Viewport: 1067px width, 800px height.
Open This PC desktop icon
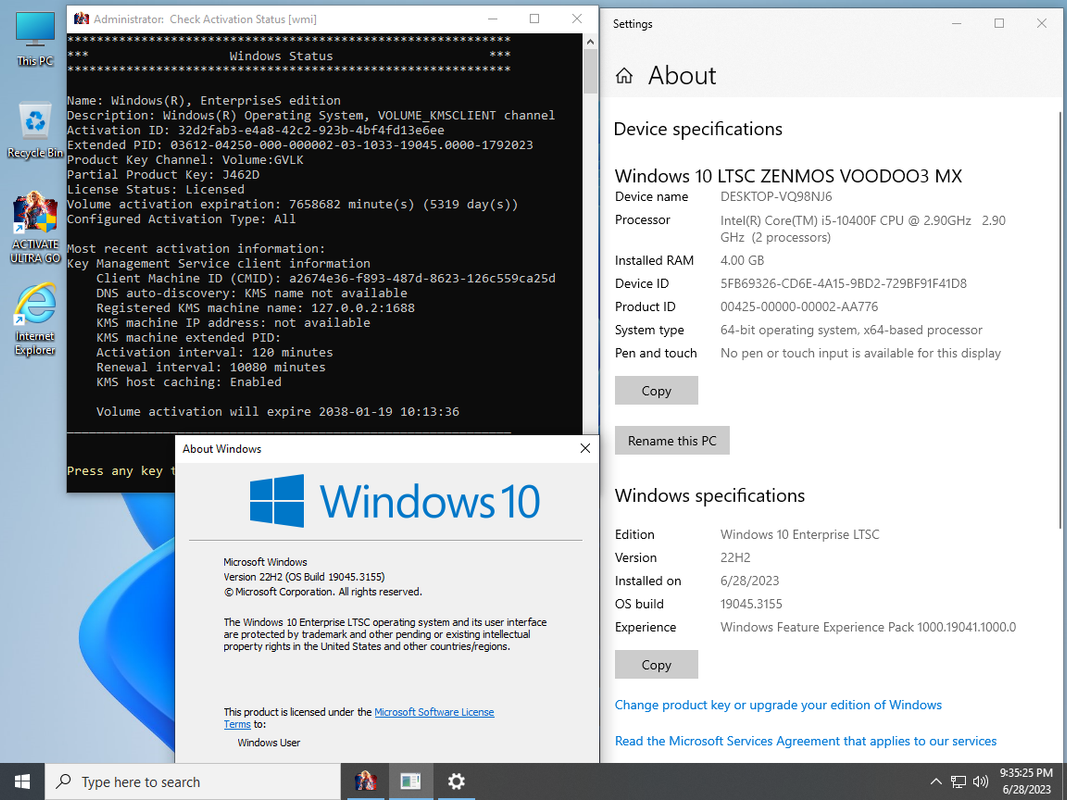[35, 39]
